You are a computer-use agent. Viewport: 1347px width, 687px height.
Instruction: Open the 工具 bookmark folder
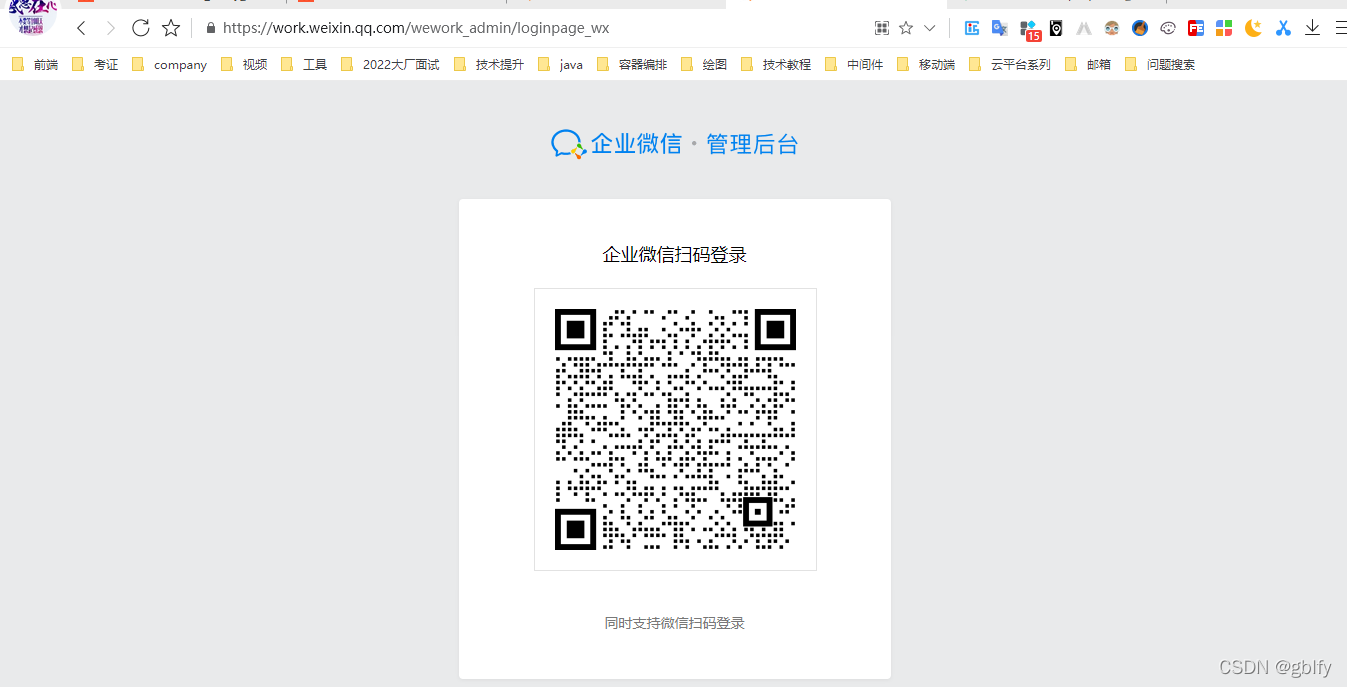pyautogui.click(x=304, y=65)
